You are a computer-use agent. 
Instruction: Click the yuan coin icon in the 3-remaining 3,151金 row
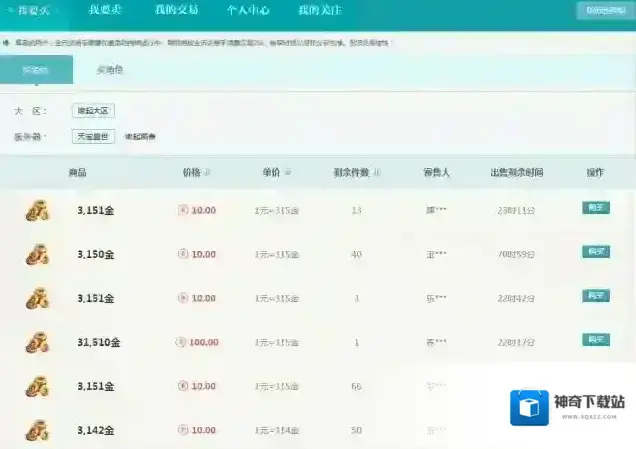tap(183, 298)
